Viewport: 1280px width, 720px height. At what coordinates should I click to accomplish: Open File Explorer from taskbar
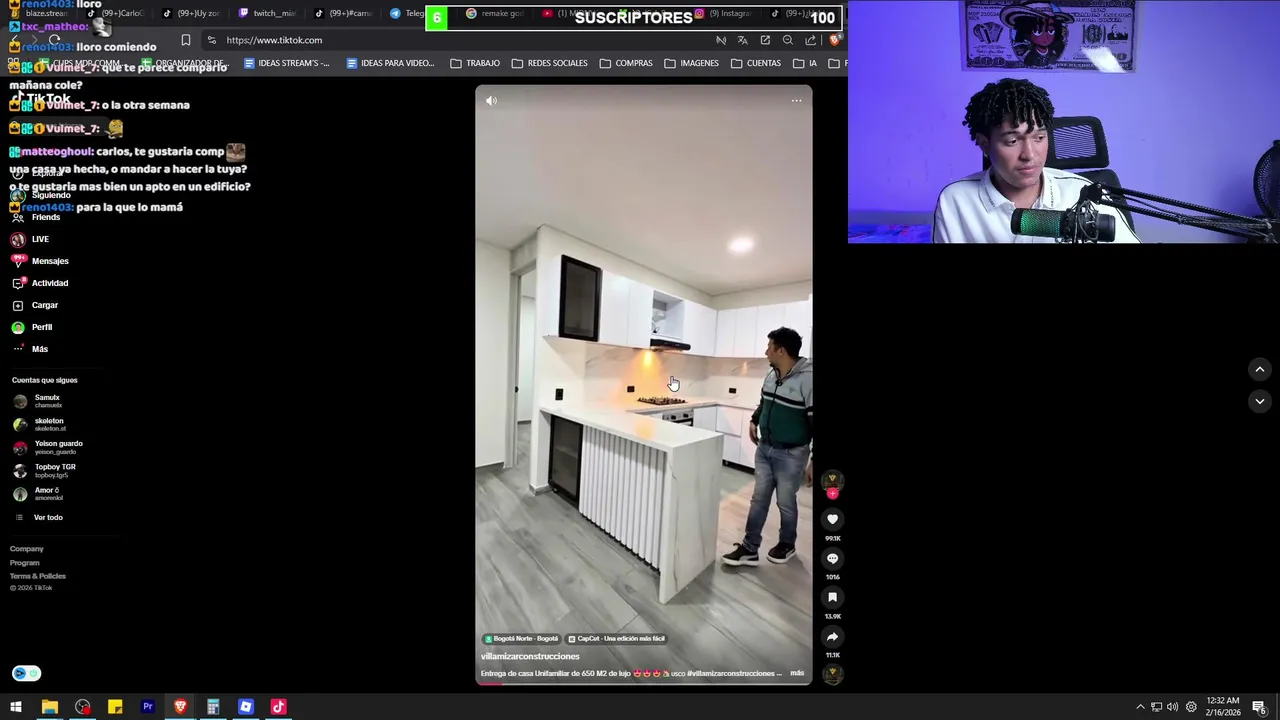coord(49,707)
